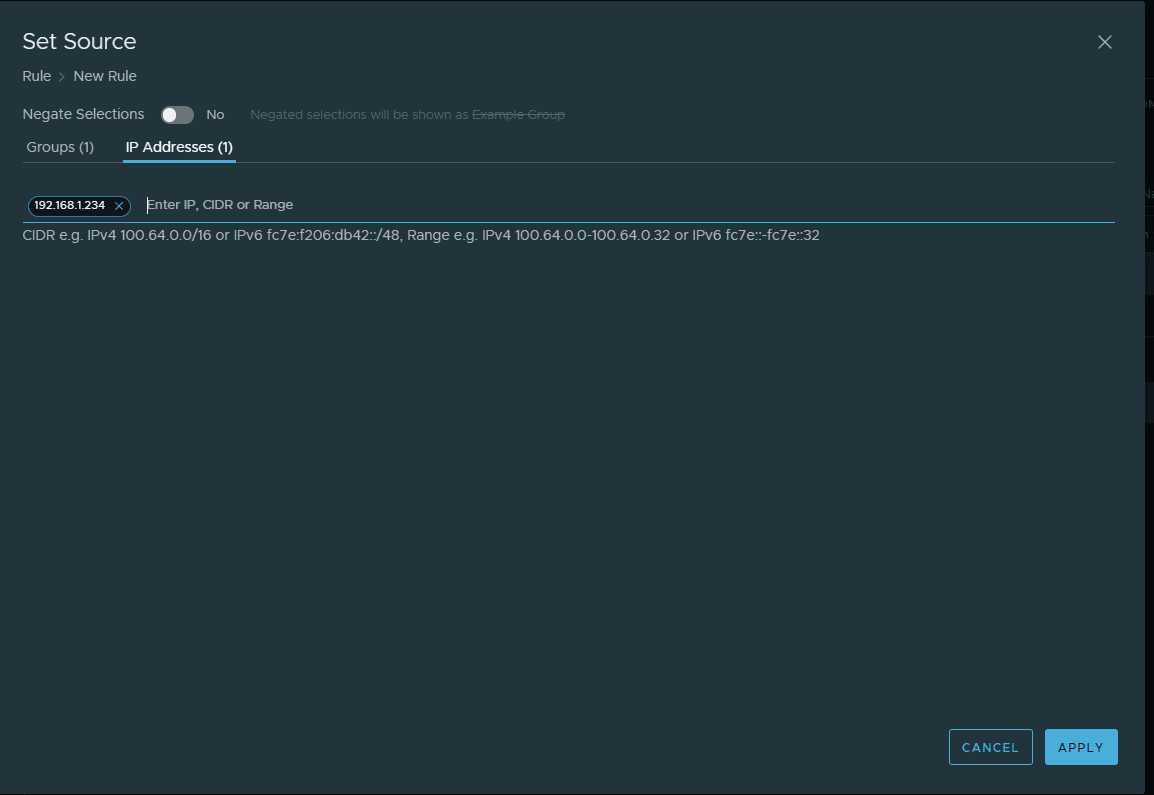Image resolution: width=1154 pixels, height=795 pixels.
Task: Click the Set Source dialog title
Action: [x=80, y=41]
